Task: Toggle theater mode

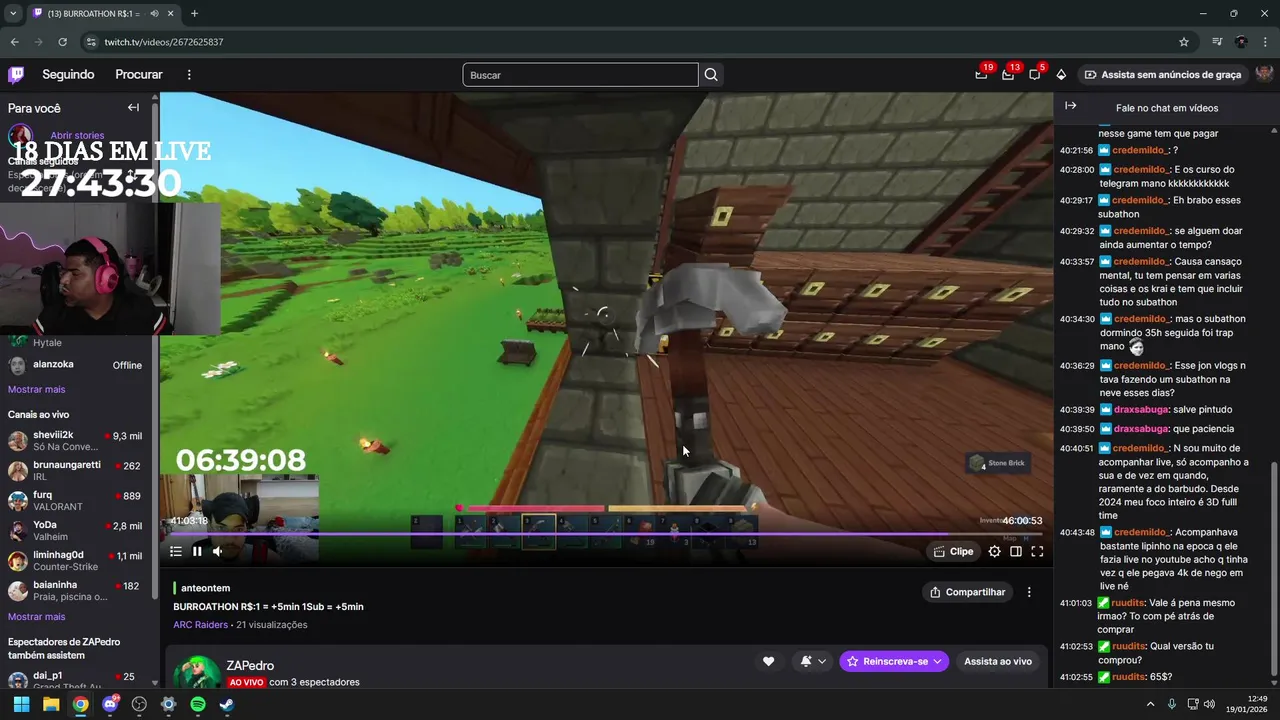Action: (1016, 551)
